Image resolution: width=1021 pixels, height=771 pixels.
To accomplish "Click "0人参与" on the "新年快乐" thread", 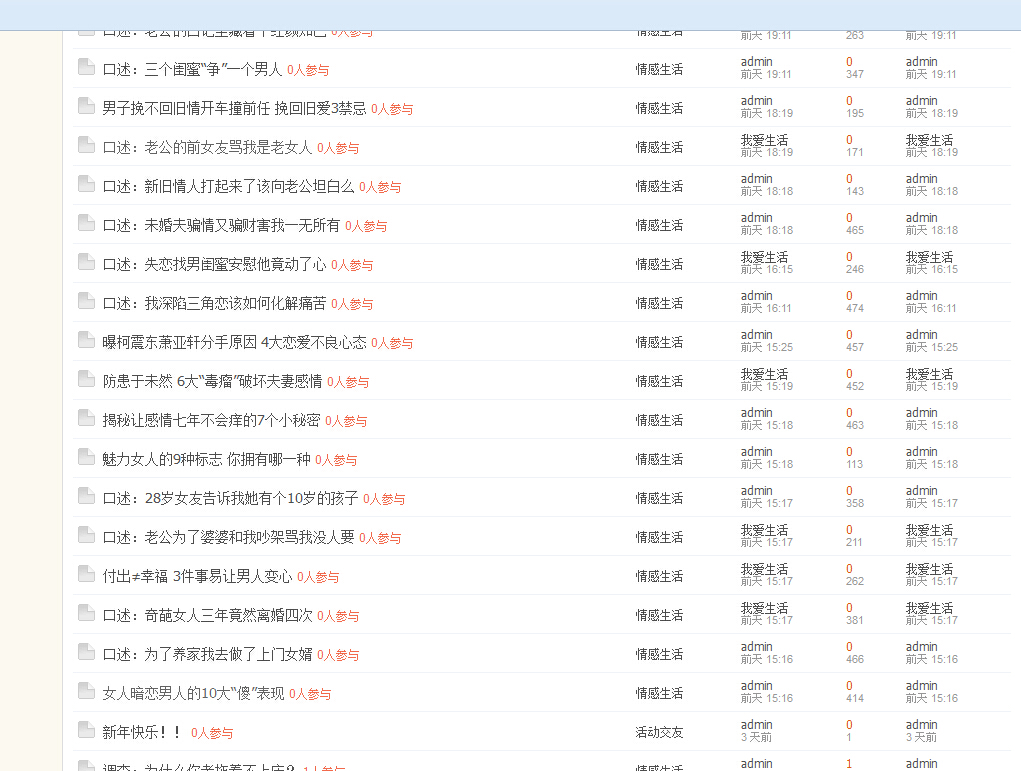I will point(210,731).
